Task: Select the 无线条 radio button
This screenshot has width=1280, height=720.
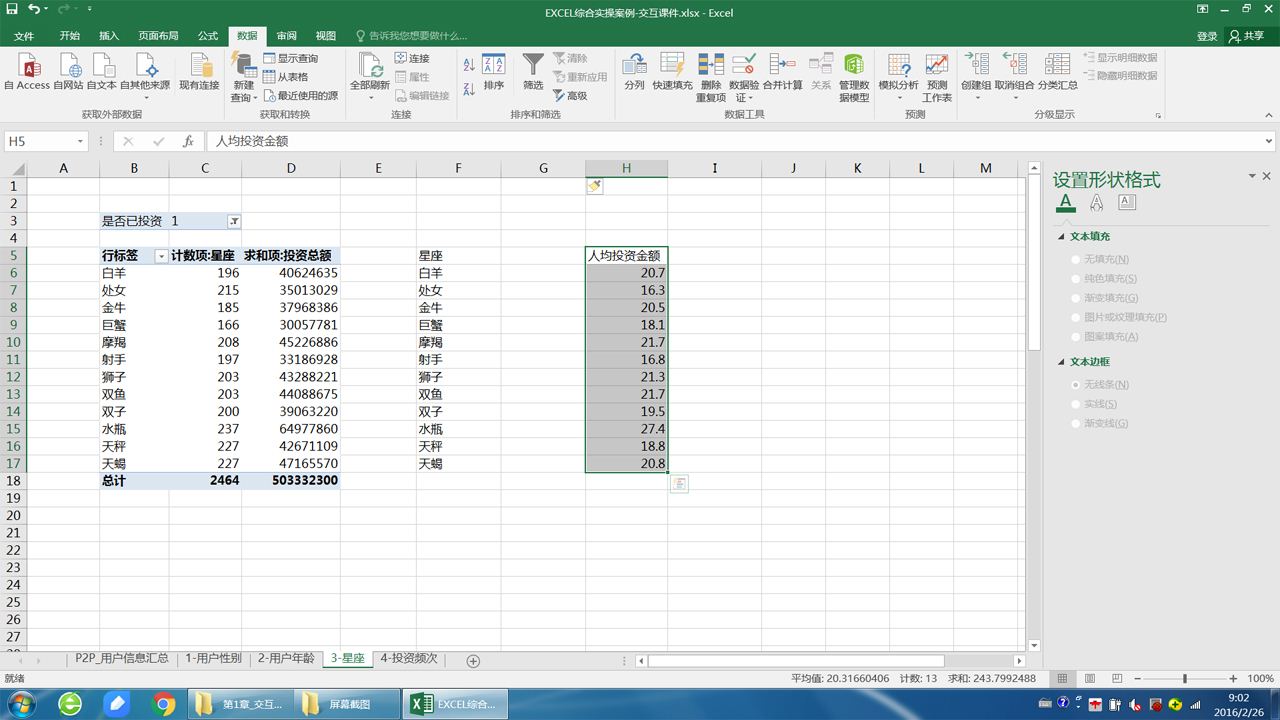Action: (1076, 385)
